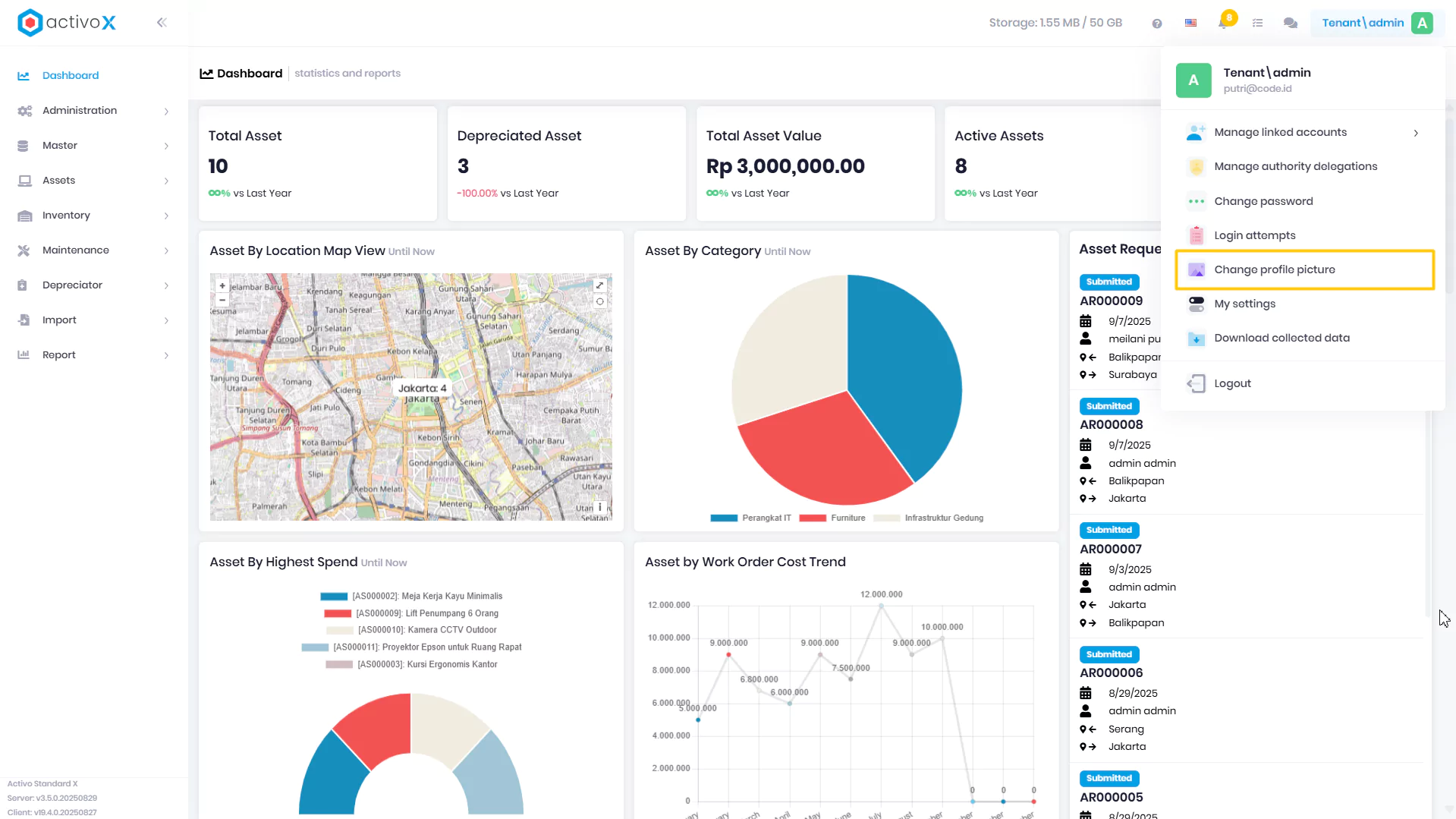Expand the Master menu chevron
The image size is (1456, 819).
click(x=166, y=146)
